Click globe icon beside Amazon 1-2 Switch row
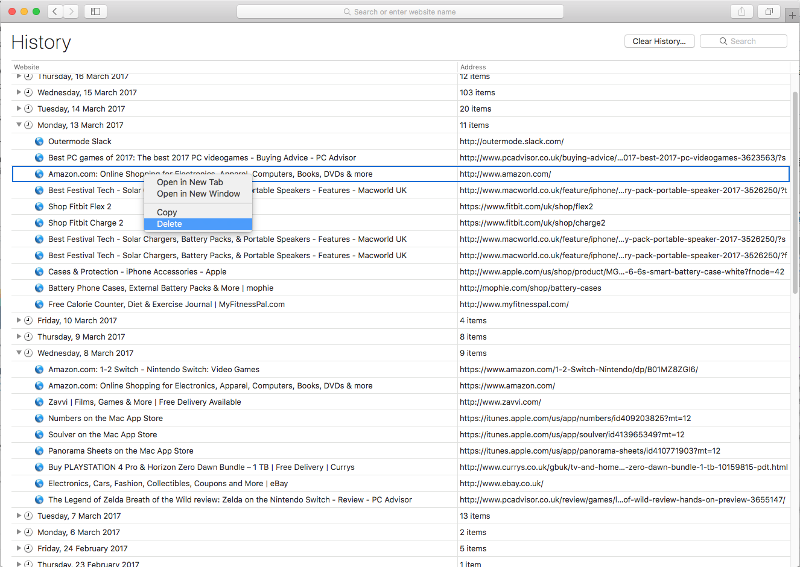 [x=39, y=369]
